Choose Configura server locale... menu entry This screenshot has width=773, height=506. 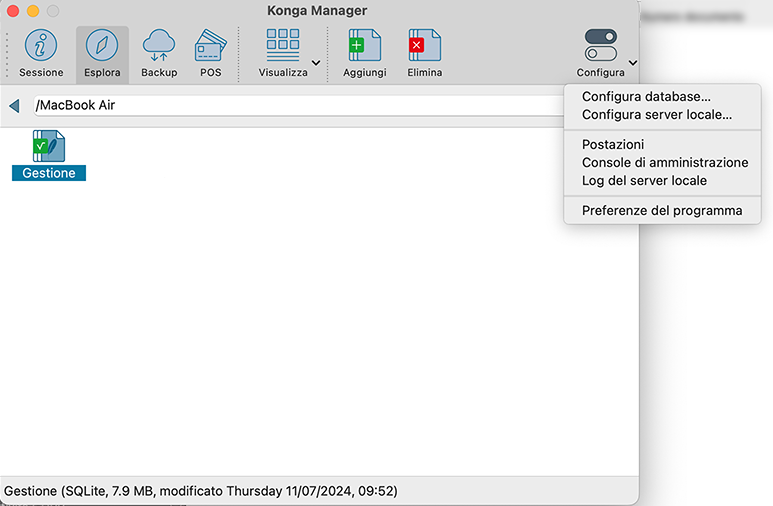[656, 115]
